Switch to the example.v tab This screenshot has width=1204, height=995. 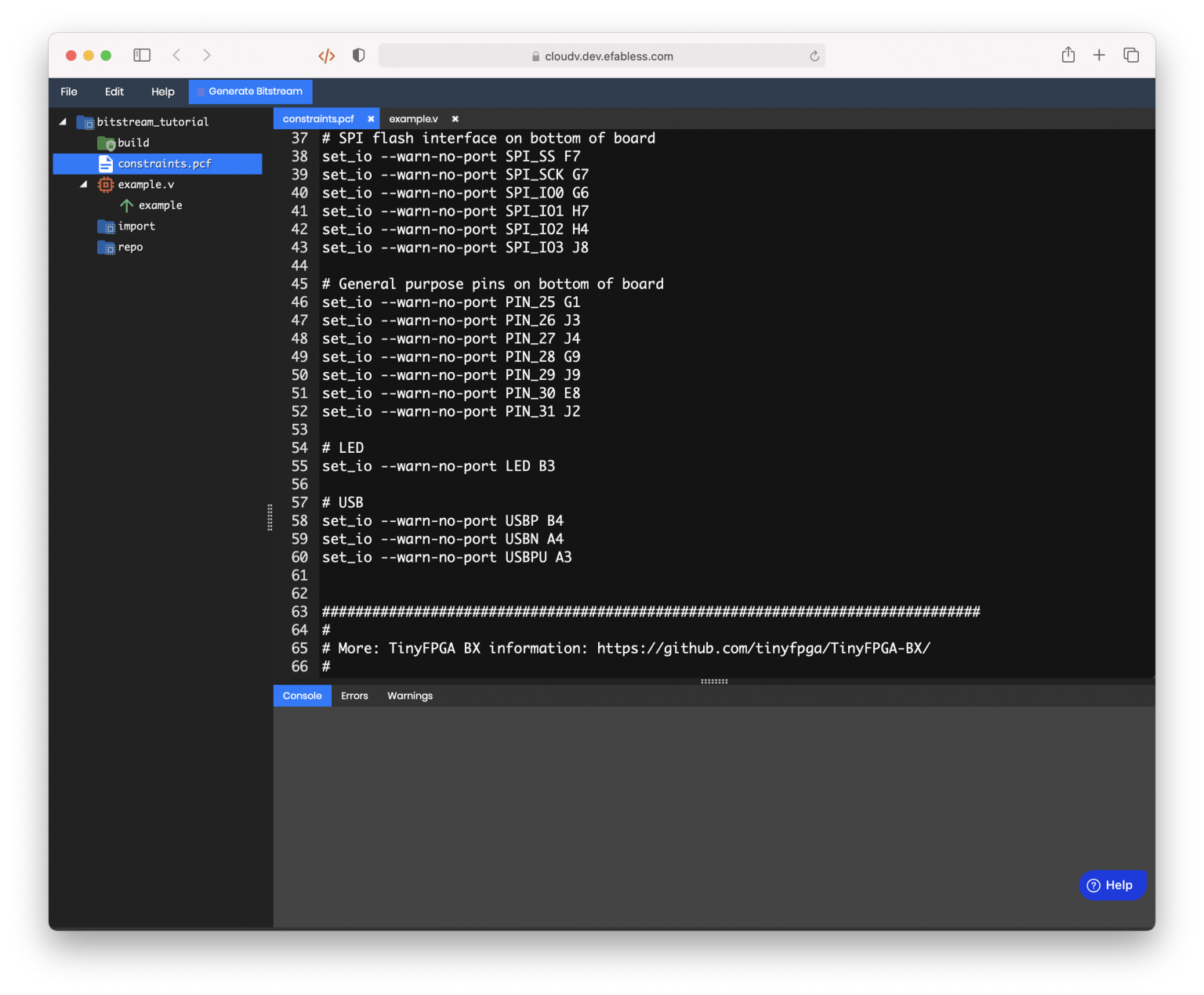pyautogui.click(x=413, y=119)
